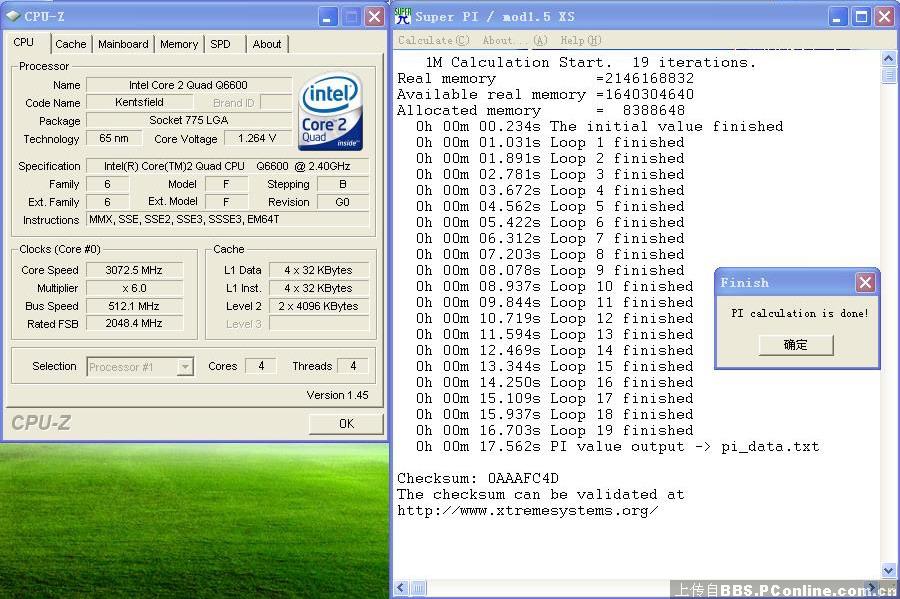Image resolution: width=900 pixels, height=599 pixels.
Task: Expand the Processor #1 selection dropdown
Action: tap(185, 367)
